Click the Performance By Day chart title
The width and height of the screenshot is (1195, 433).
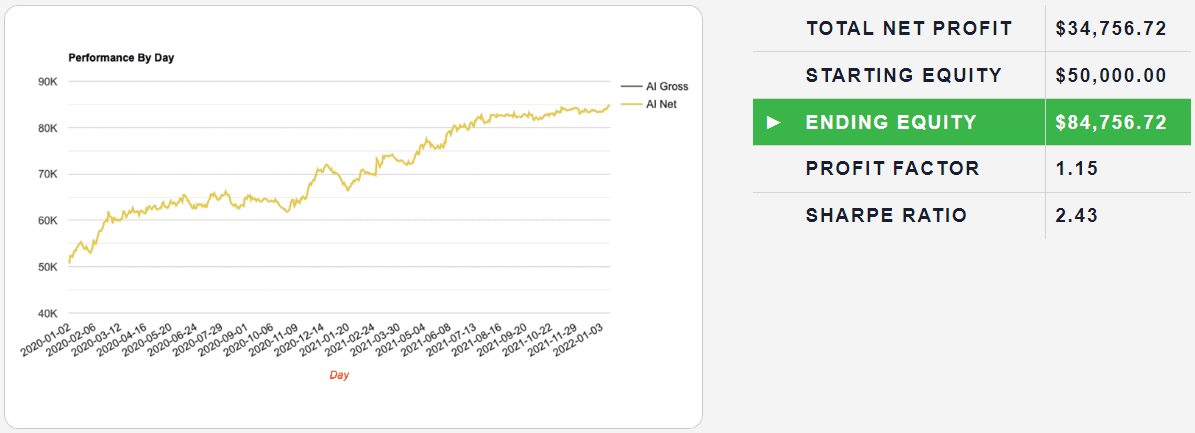pyautogui.click(x=121, y=58)
